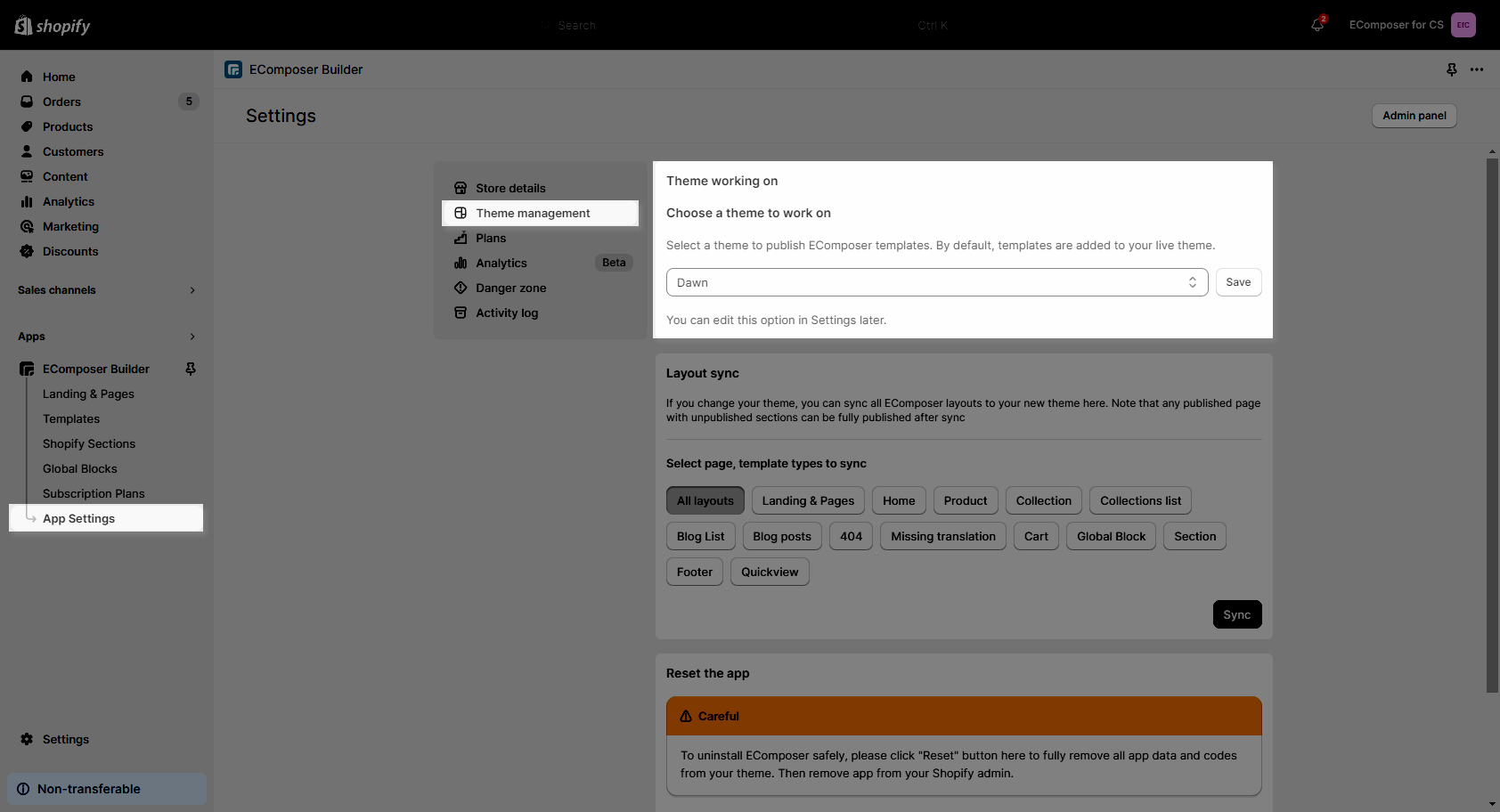Unpin ECompose Builder in sidebar
This screenshot has height=812, width=1500.
point(191,369)
